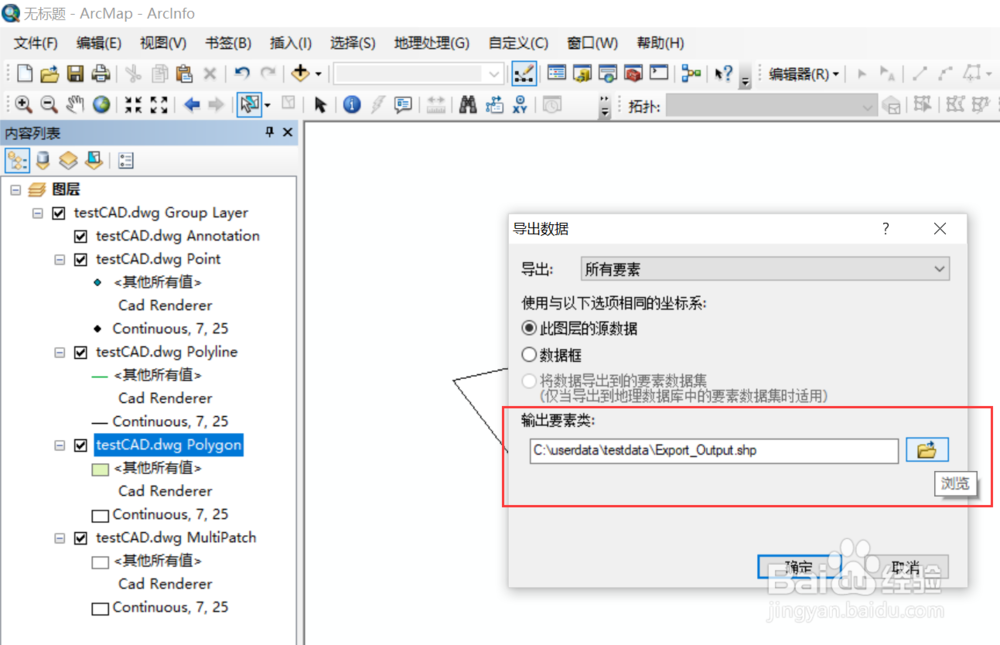This screenshot has width=1000, height=645.
Task: Open a map document with folder icon
Action: click(49, 73)
